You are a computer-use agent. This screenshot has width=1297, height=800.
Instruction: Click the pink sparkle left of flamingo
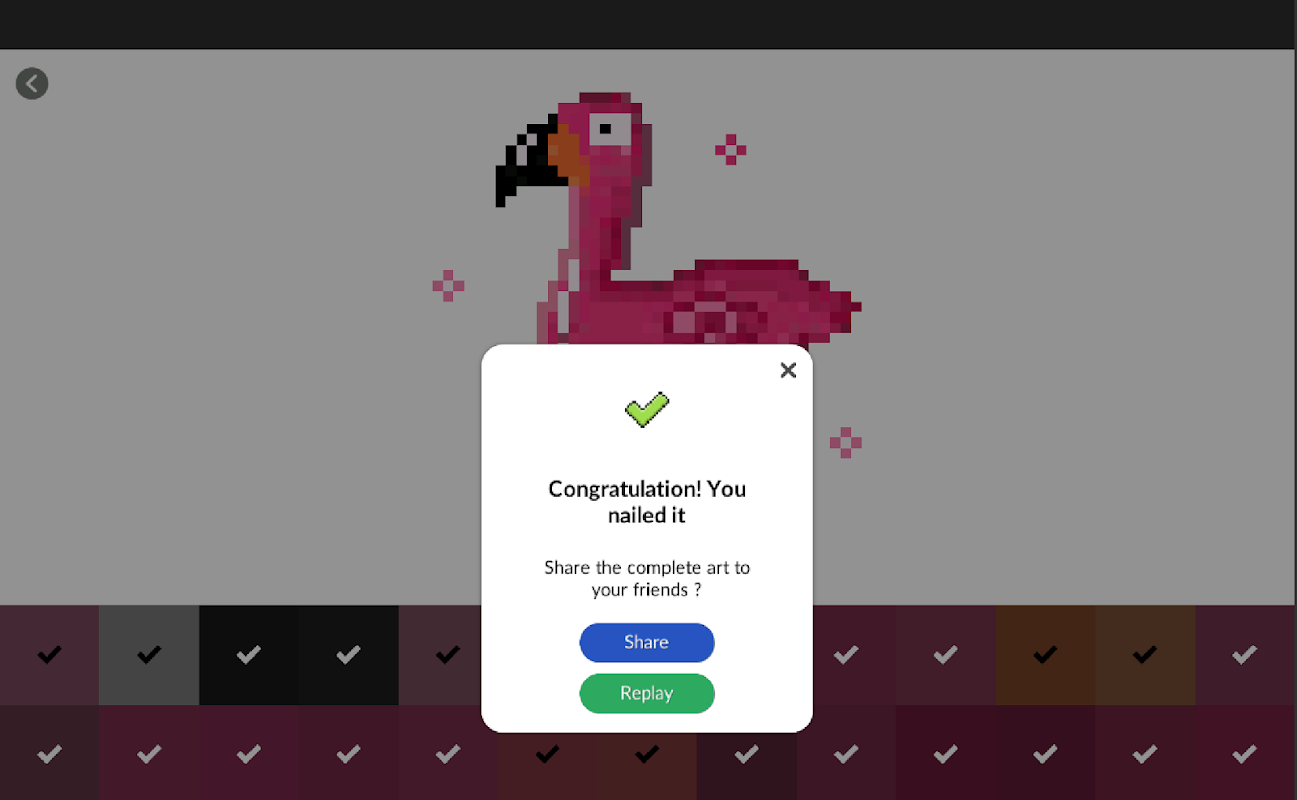click(448, 285)
